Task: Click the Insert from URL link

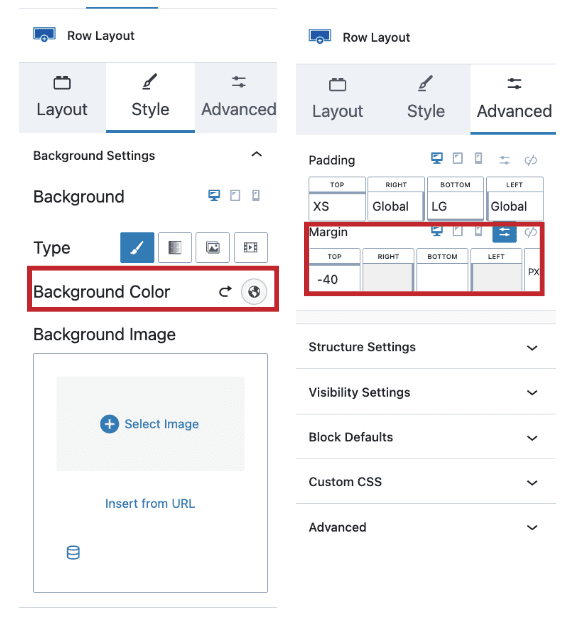Action: pyautogui.click(x=150, y=503)
